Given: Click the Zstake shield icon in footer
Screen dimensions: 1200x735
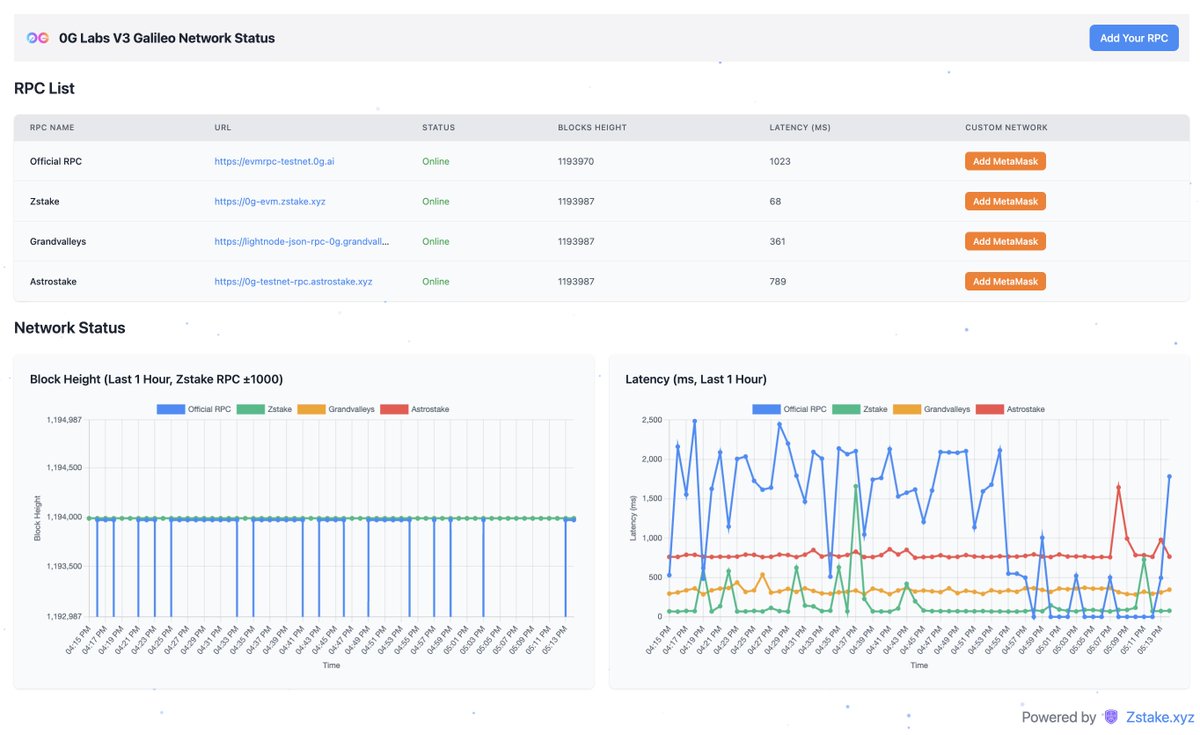Looking at the screenshot, I should point(1111,717).
